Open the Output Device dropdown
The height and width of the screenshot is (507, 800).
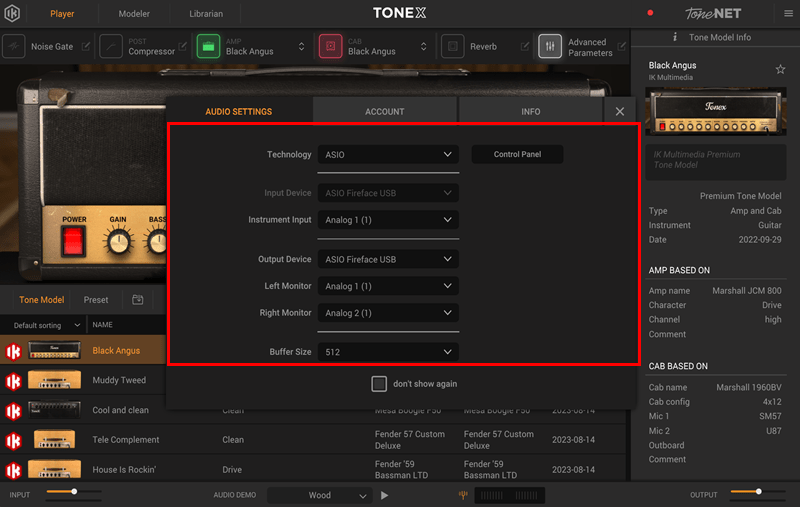tap(388, 259)
